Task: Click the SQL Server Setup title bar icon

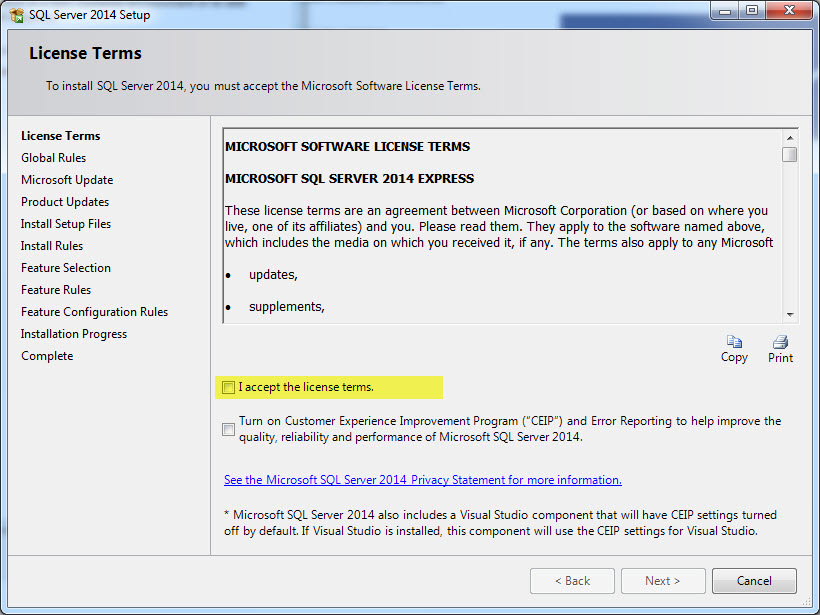Action: (x=16, y=15)
